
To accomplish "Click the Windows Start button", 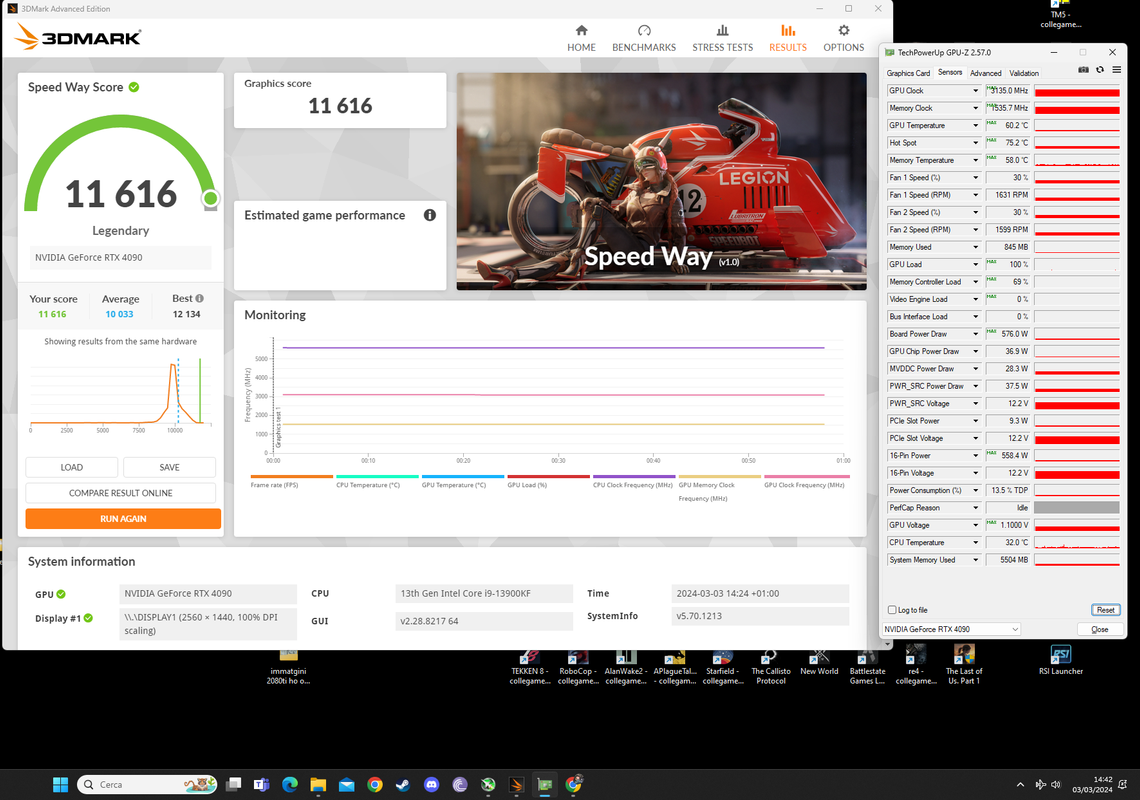I will pyautogui.click(x=60, y=784).
